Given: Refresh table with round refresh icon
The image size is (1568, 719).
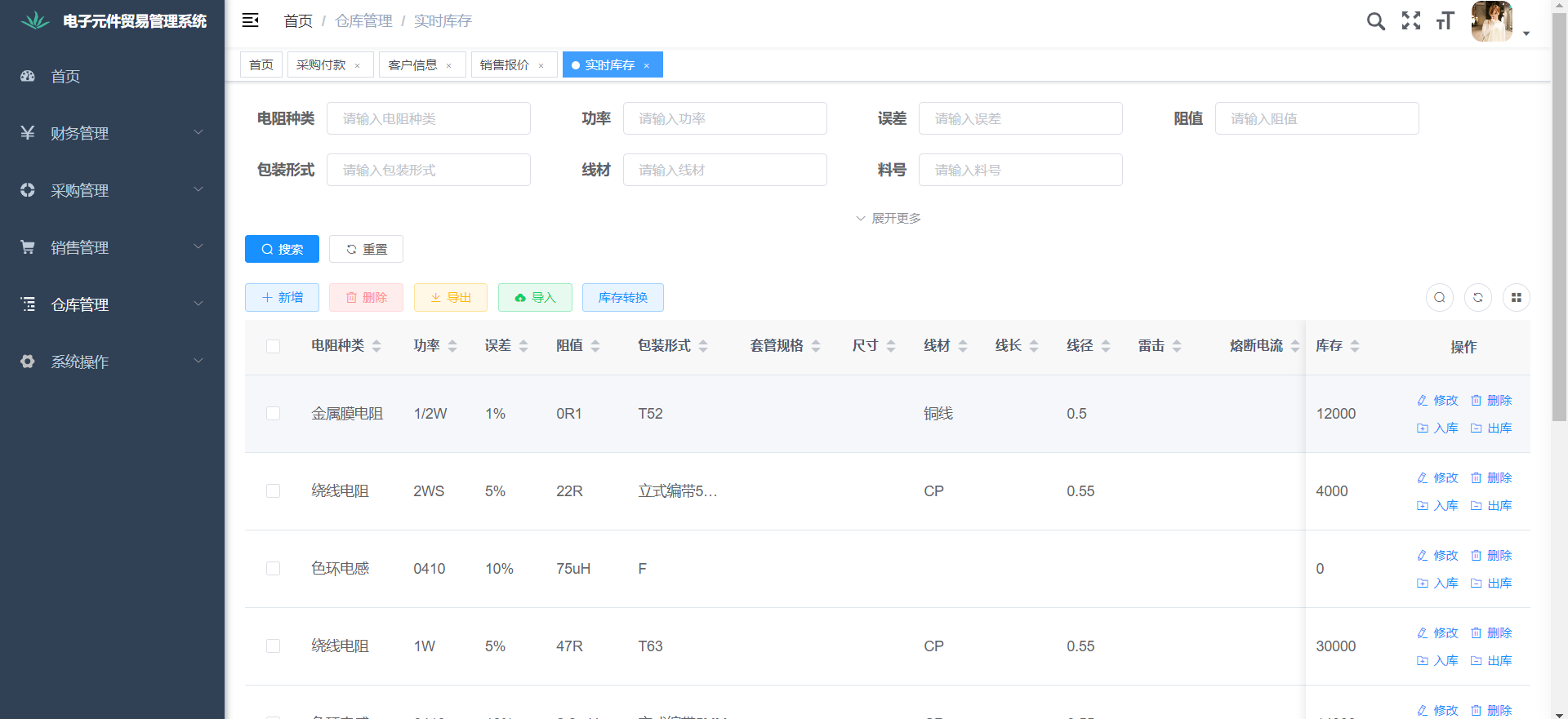Looking at the screenshot, I should point(1478,297).
